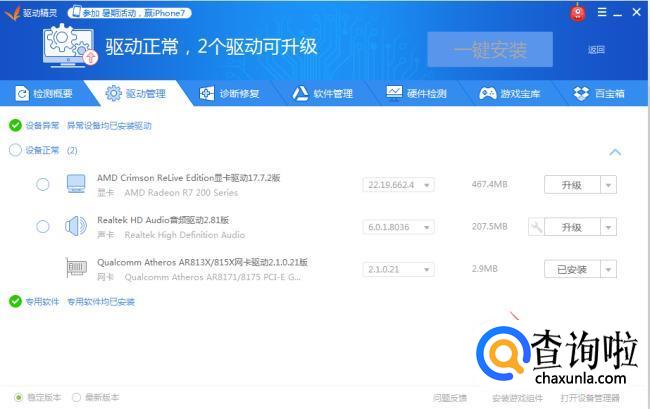This screenshot has width=650, height=409.
Task: Switch to 驱动管理 tab
Action: coord(136,94)
